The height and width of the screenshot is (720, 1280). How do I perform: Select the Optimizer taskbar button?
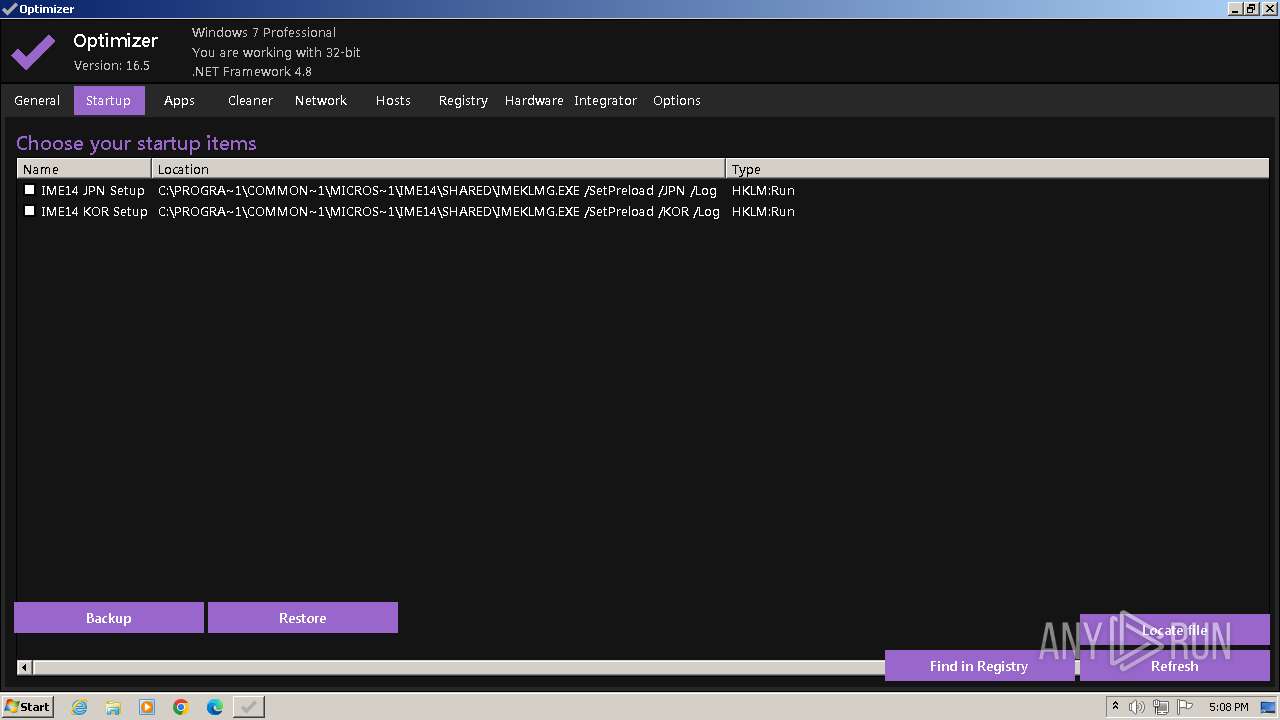pos(249,707)
